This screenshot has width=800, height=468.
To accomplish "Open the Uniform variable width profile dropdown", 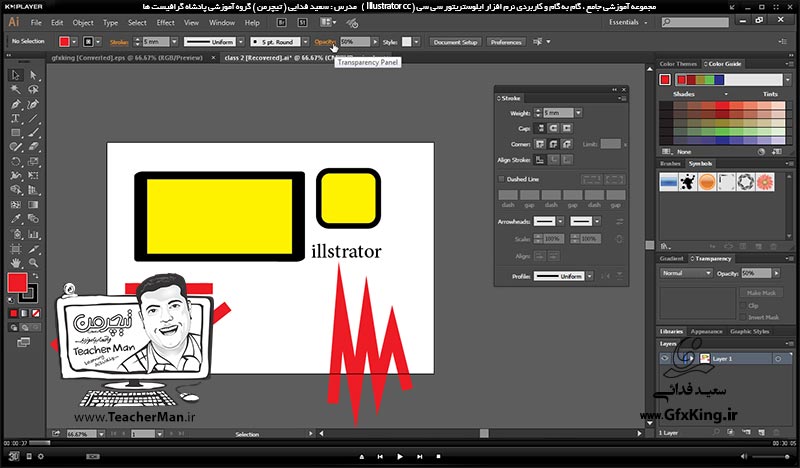I will 241,42.
